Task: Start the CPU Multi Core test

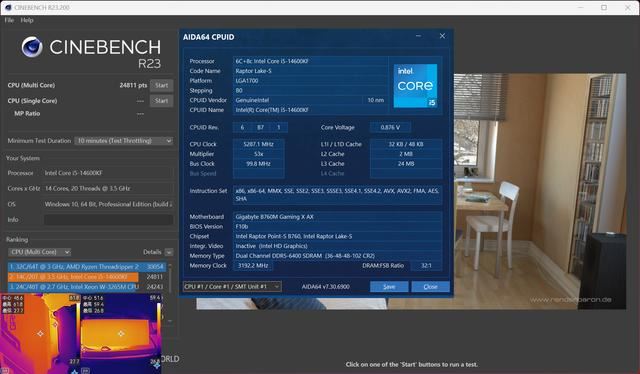Action: [x=161, y=85]
